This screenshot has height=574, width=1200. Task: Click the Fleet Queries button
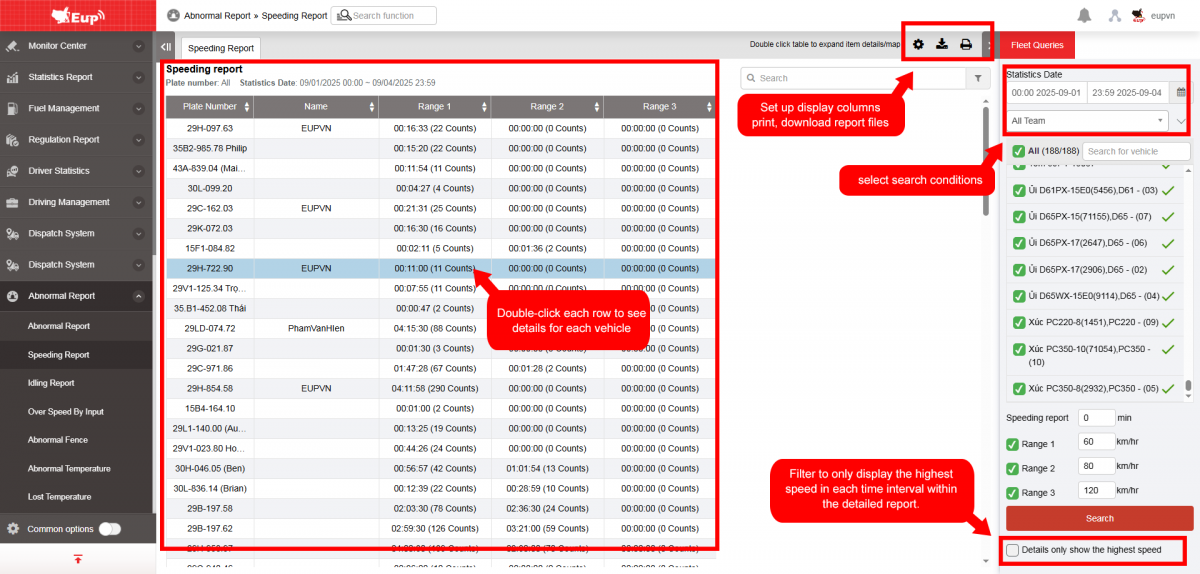1037,45
